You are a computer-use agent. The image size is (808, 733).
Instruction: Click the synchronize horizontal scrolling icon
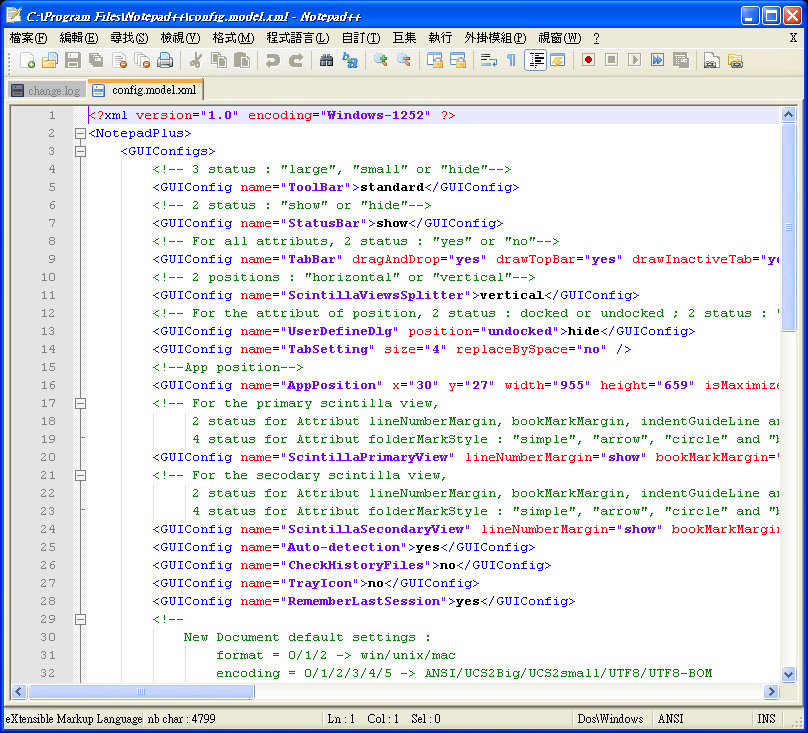(458, 60)
